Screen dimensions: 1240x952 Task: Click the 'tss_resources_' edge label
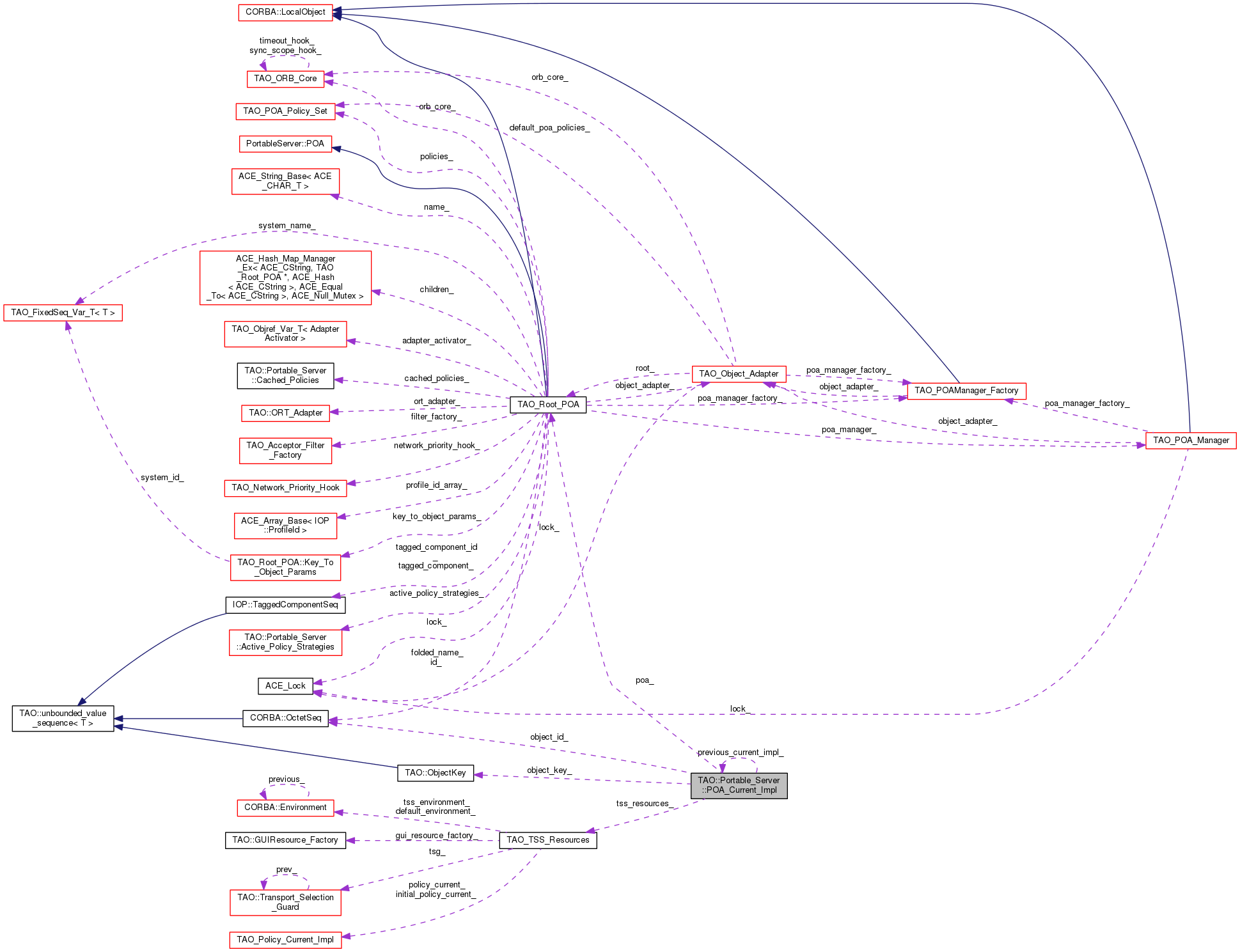coord(645,804)
